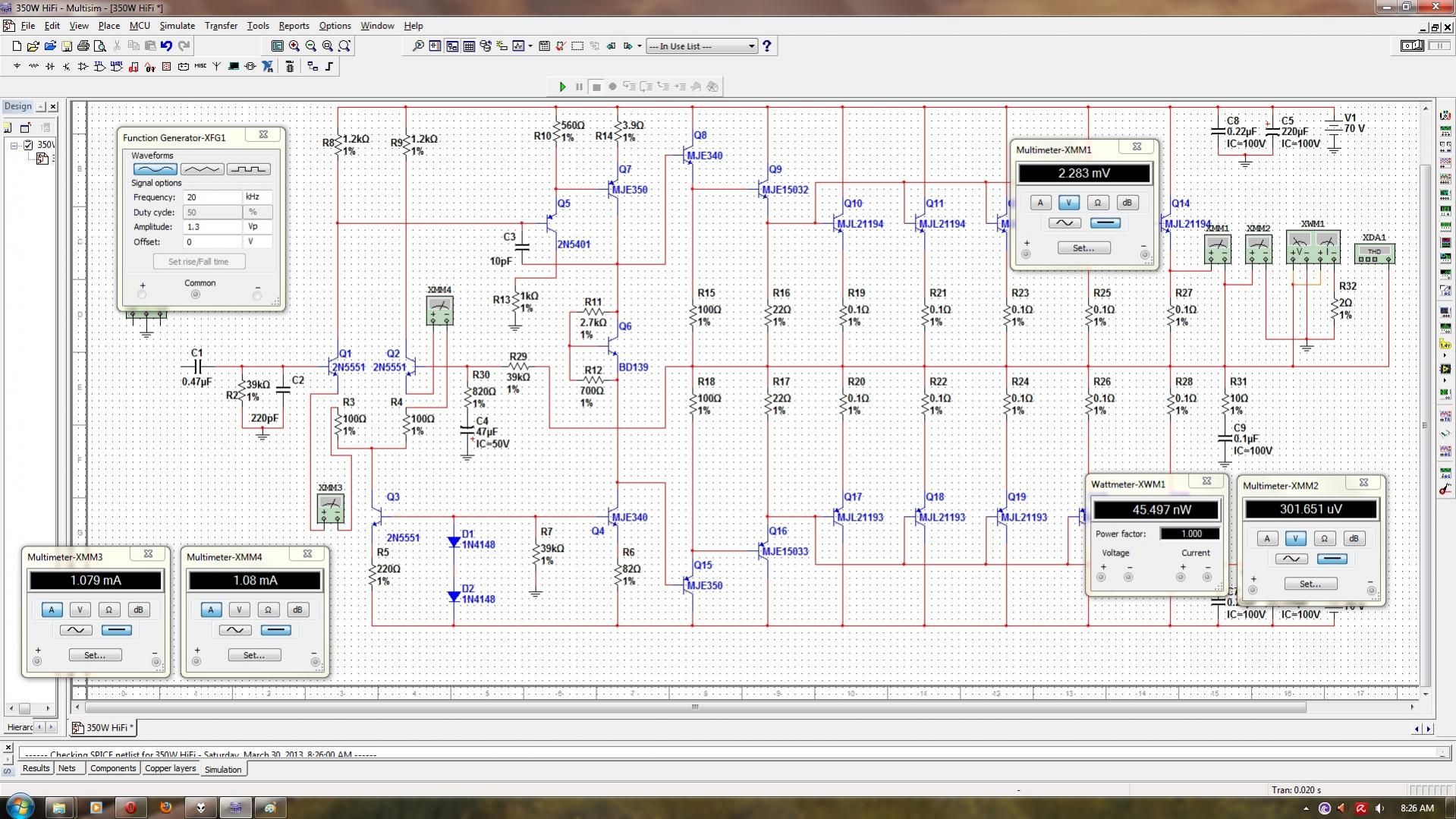Image resolution: width=1456 pixels, height=819 pixels.
Task: Select triangle waveform in Function Generator
Action: (x=202, y=169)
